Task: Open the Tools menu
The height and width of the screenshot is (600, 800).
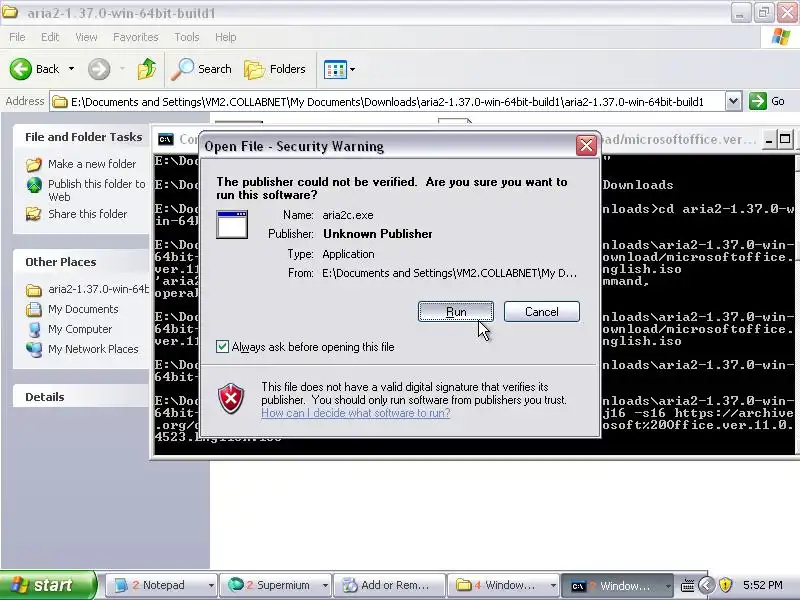Action: click(x=187, y=37)
